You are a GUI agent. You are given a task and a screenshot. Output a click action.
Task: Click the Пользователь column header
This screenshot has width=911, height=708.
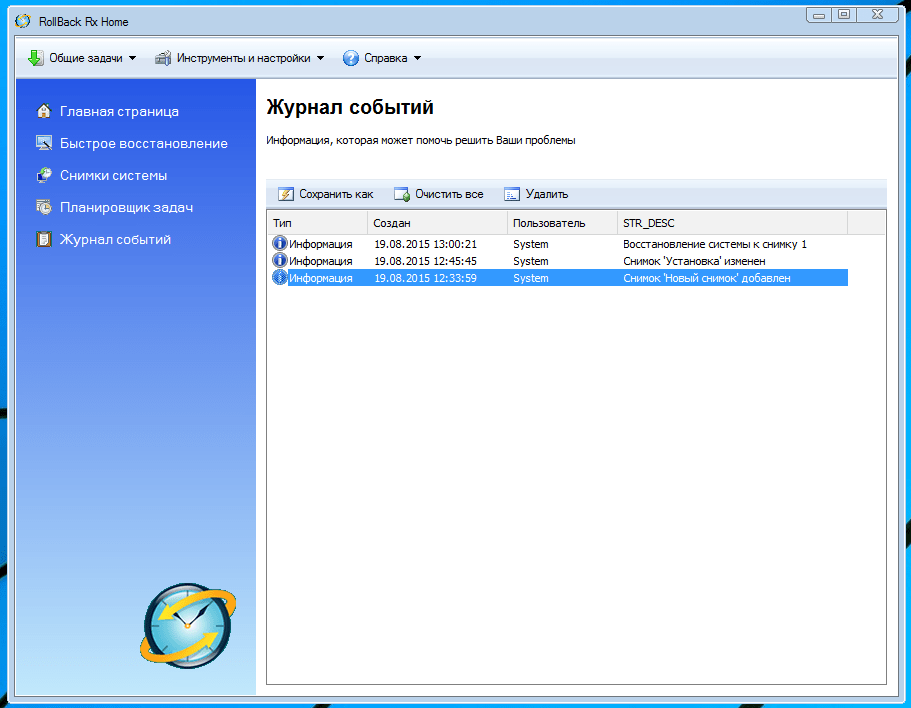[561, 223]
